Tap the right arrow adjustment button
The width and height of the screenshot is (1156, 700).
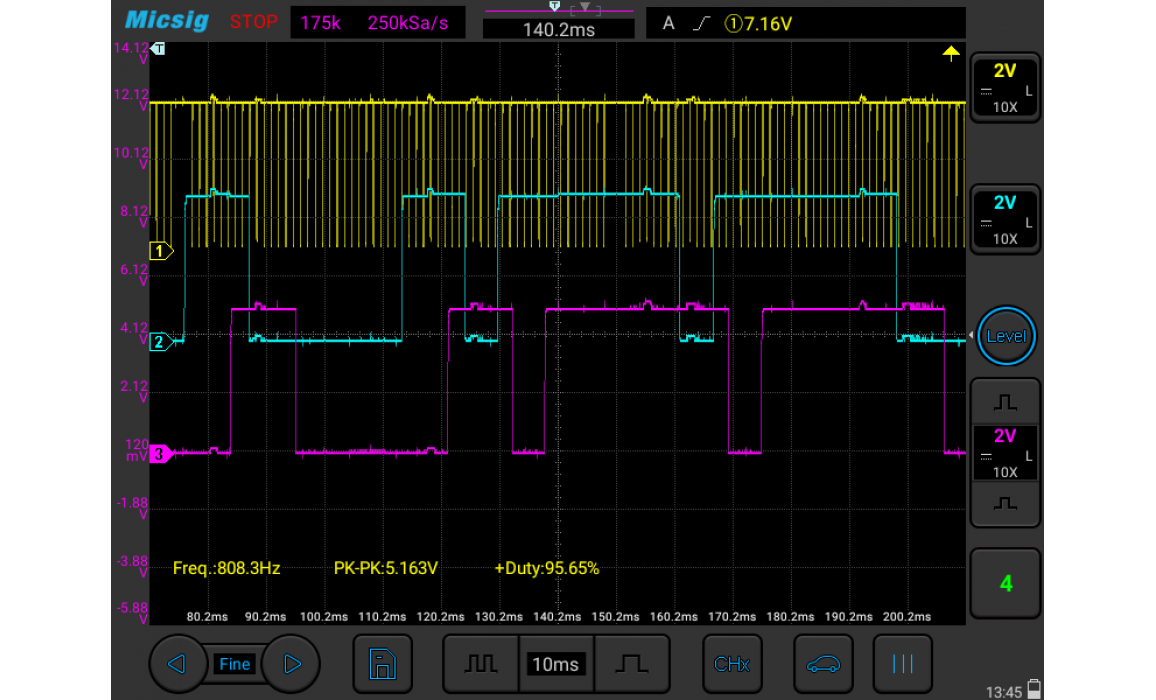coord(291,664)
